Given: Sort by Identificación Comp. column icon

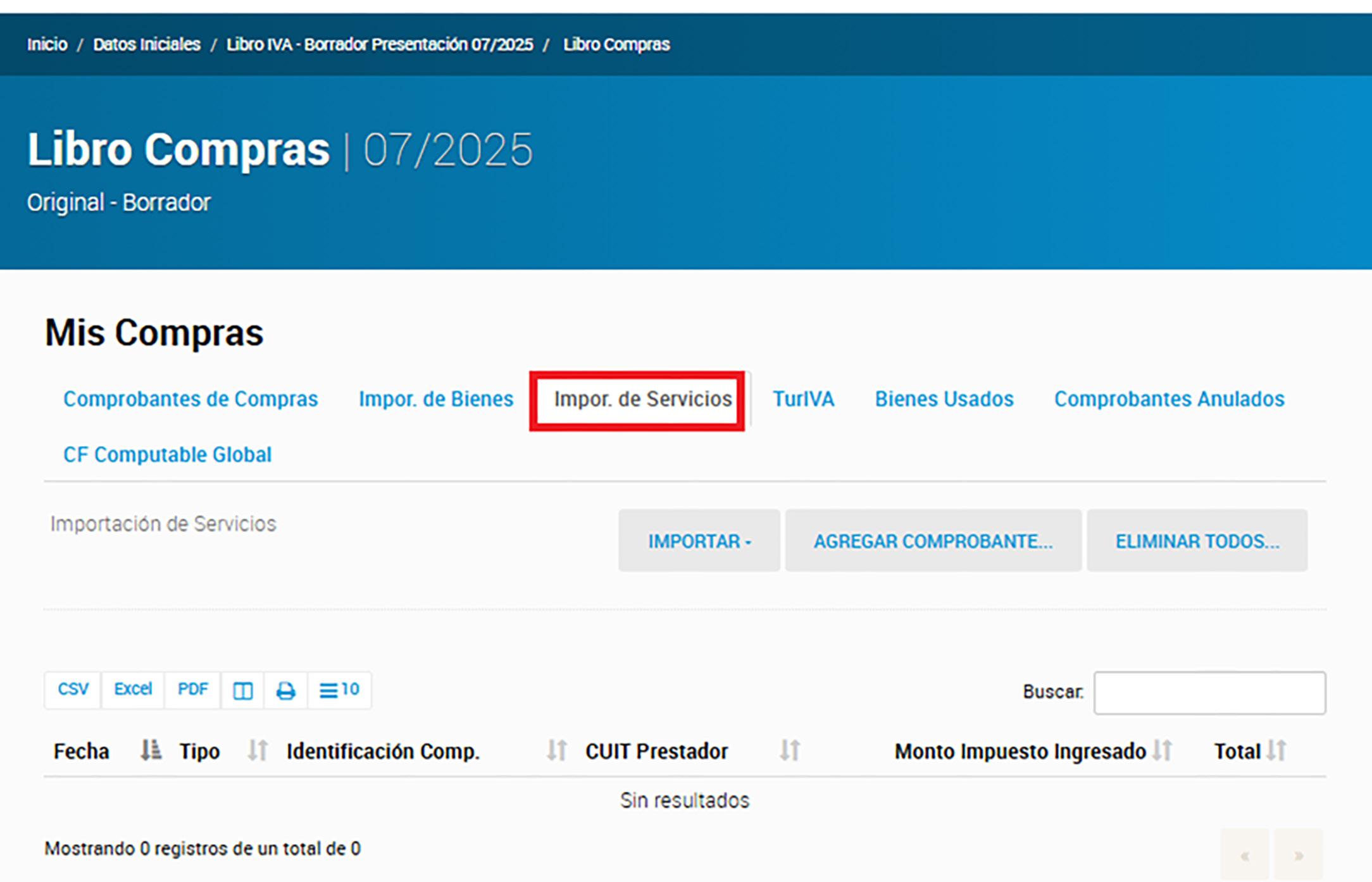Looking at the screenshot, I should tap(556, 750).
